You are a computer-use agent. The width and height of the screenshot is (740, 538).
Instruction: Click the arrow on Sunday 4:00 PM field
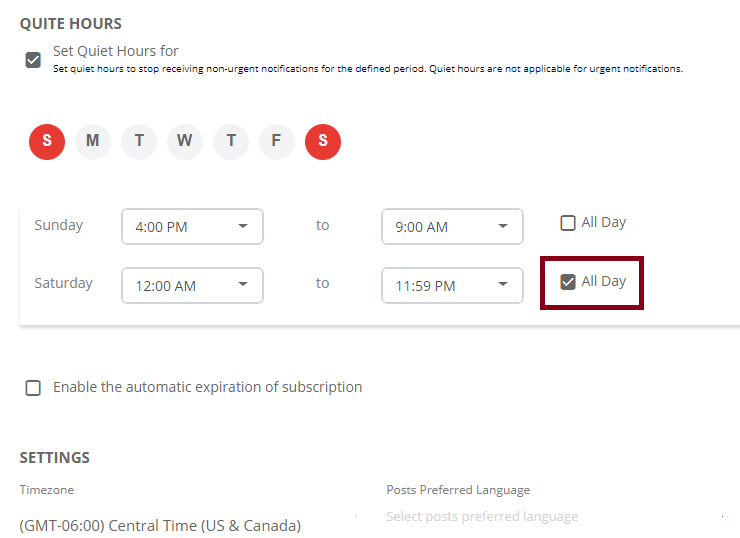coord(243,226)
